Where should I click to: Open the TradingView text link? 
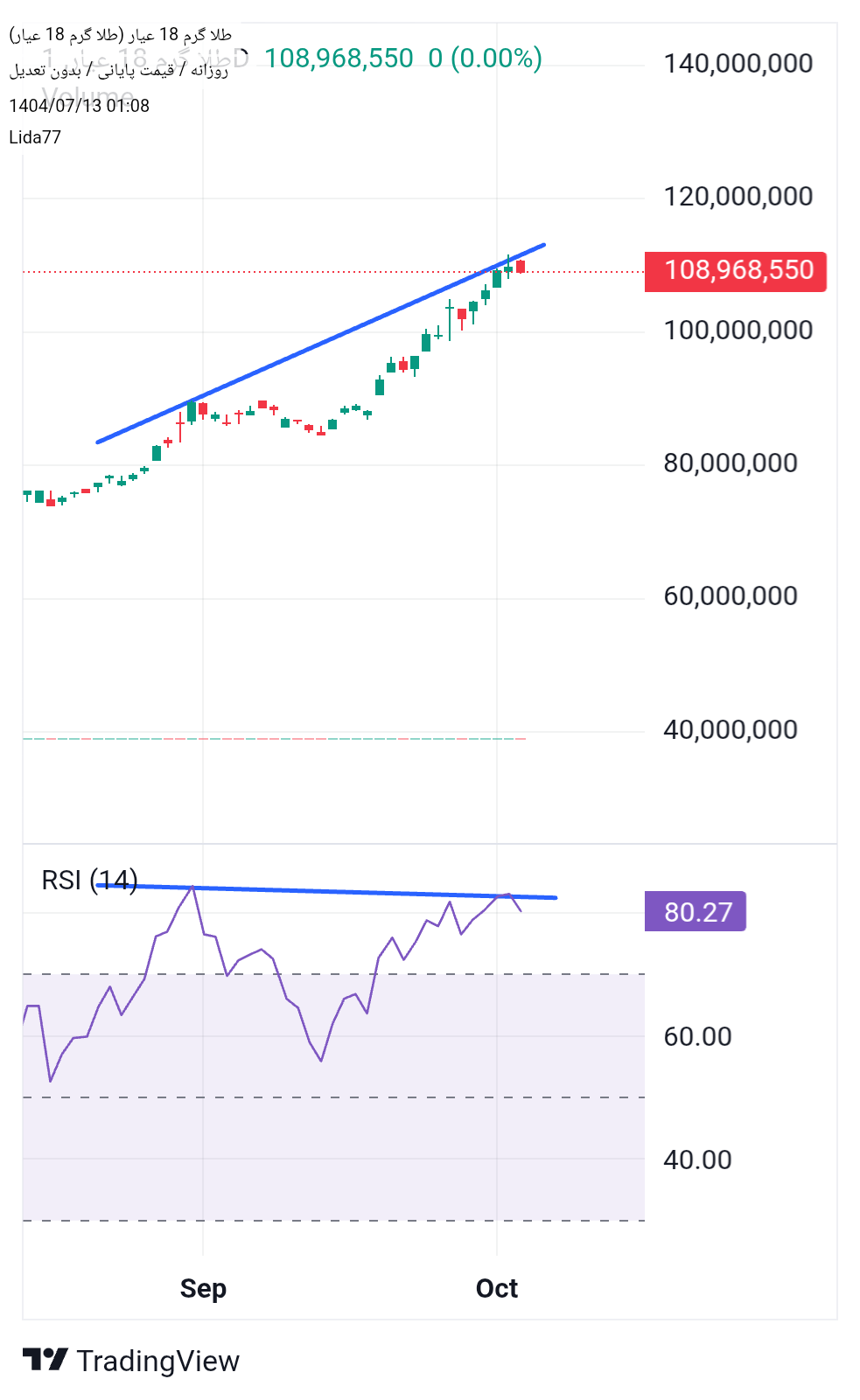click(x=157, y=1362)
